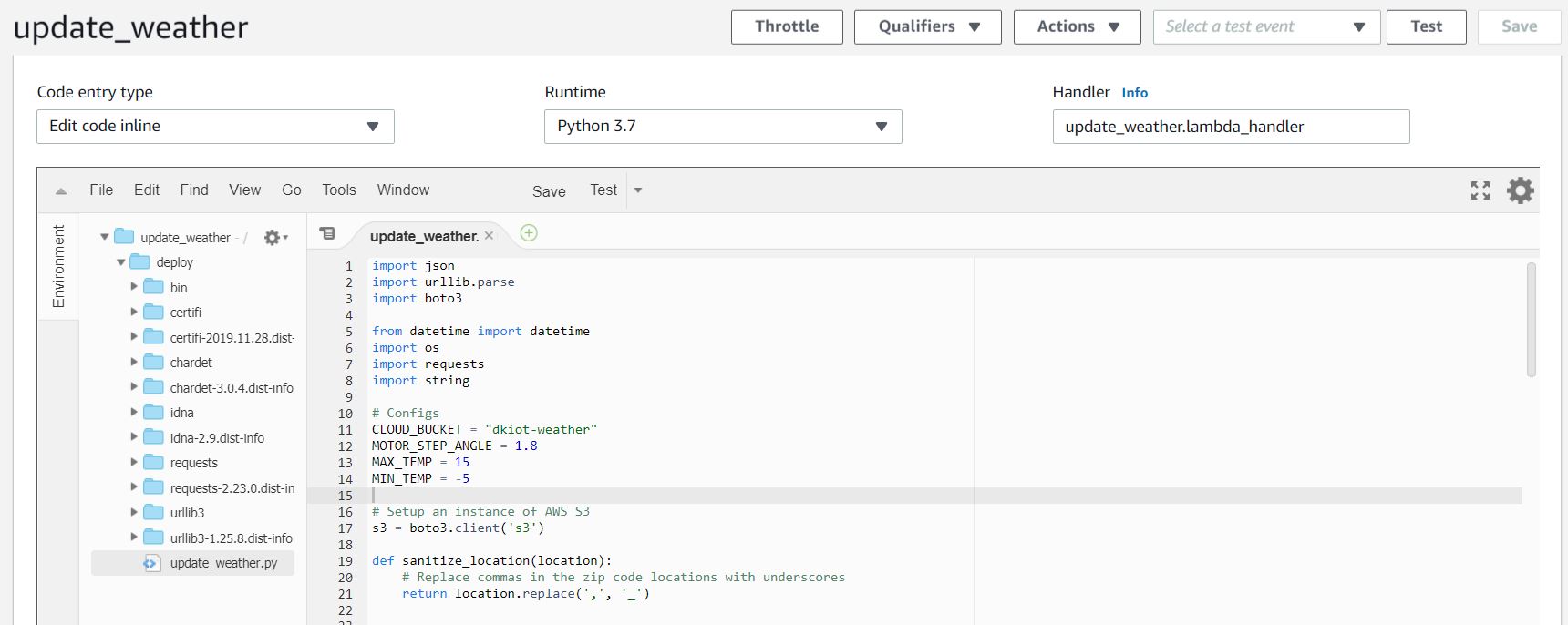Close the update_weather.py editor tab
Image resolution: width=1568 pixels, height=625 pixels.
[x=490, y=236]
